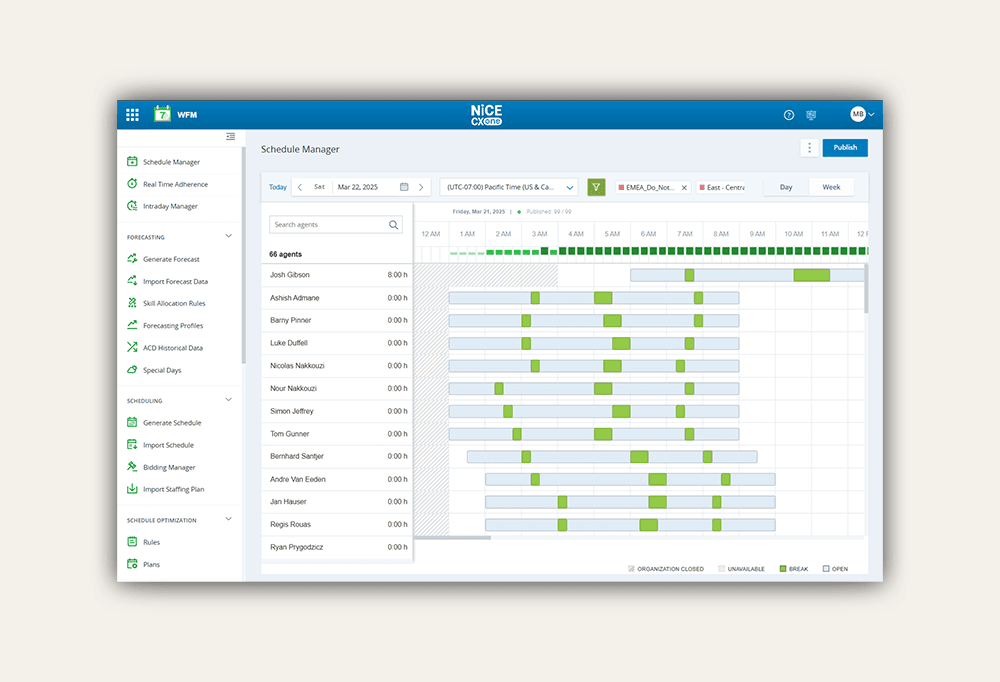Click the horizontal scrollbar under timeline

pyautogui.click(x=453, y=538)
